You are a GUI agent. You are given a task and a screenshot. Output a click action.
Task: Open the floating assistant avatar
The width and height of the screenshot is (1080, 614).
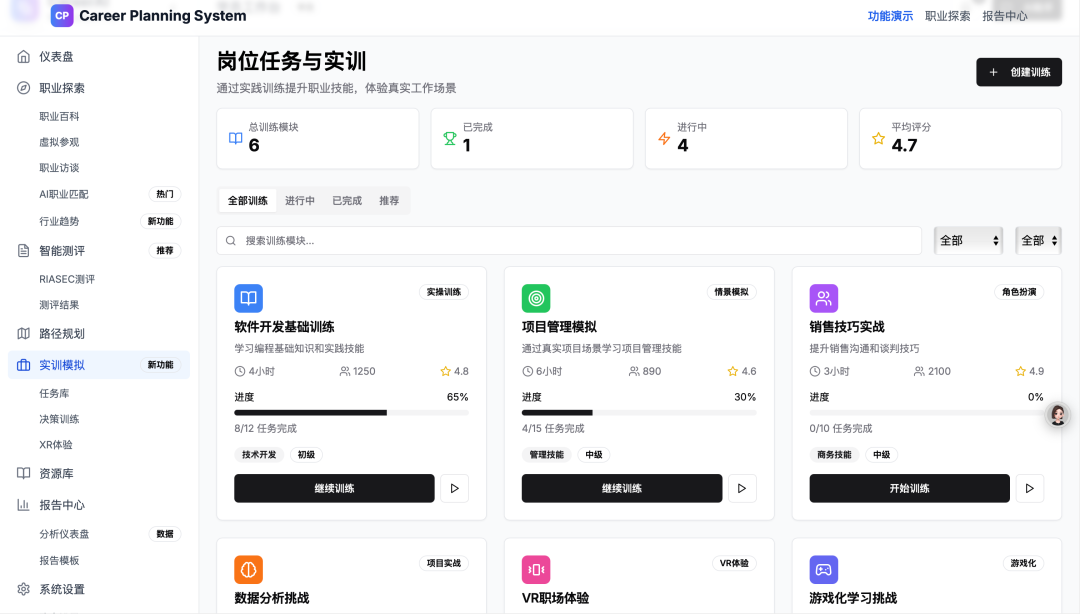pyautogui.click(x=1058, y=415)
